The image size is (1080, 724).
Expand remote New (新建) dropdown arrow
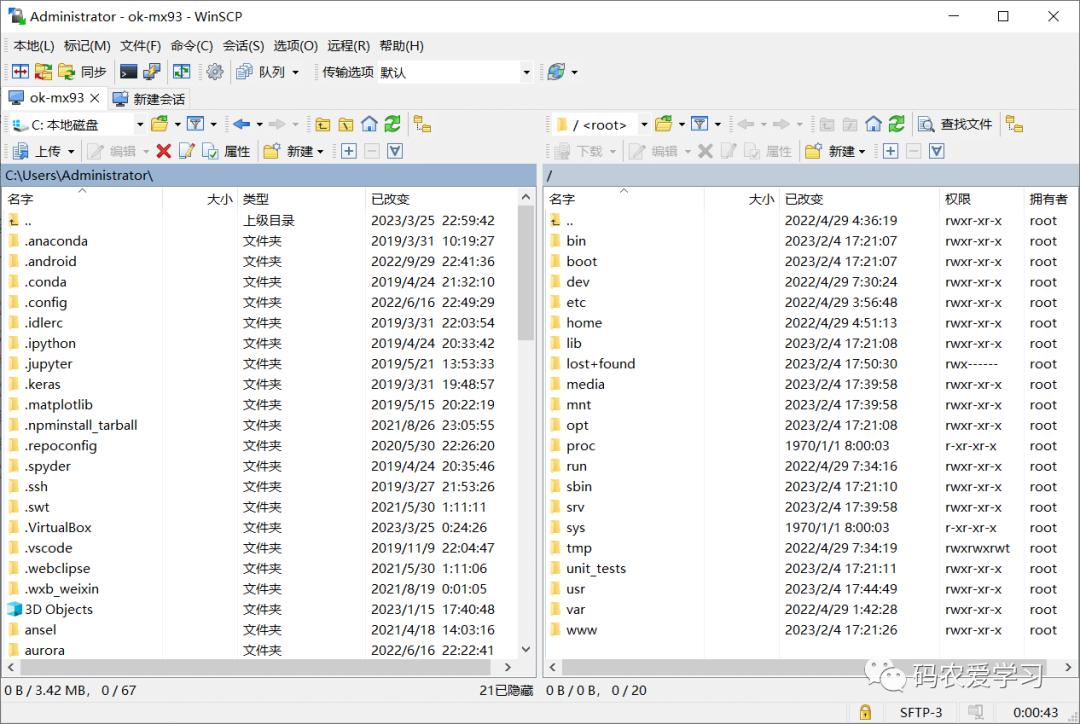pos(862,151)
